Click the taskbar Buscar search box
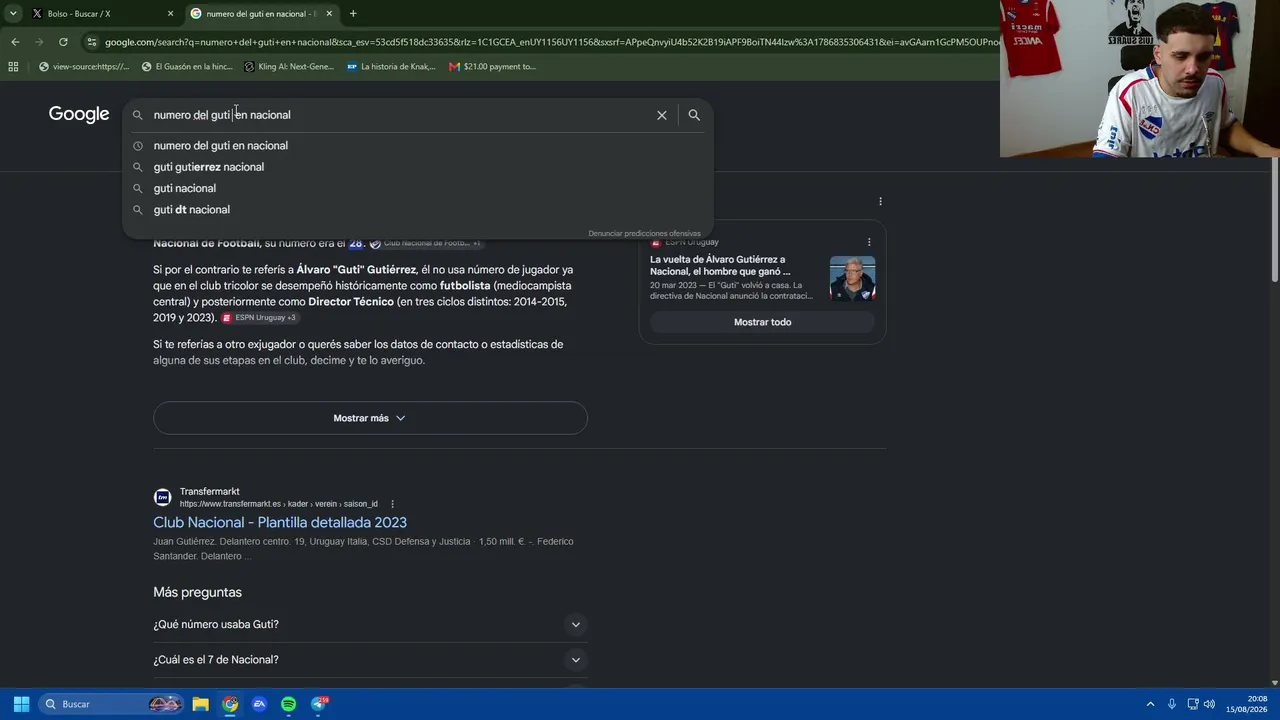 click(111, 704)
